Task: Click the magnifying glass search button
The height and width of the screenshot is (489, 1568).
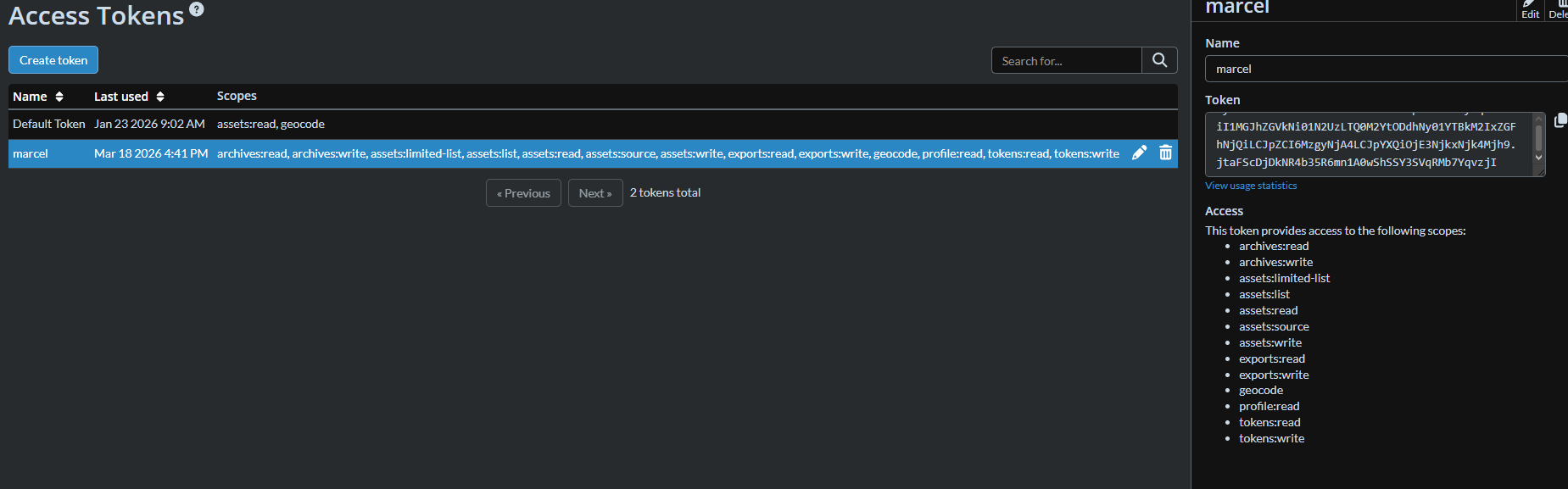Action: click(x=1159, y=60)
